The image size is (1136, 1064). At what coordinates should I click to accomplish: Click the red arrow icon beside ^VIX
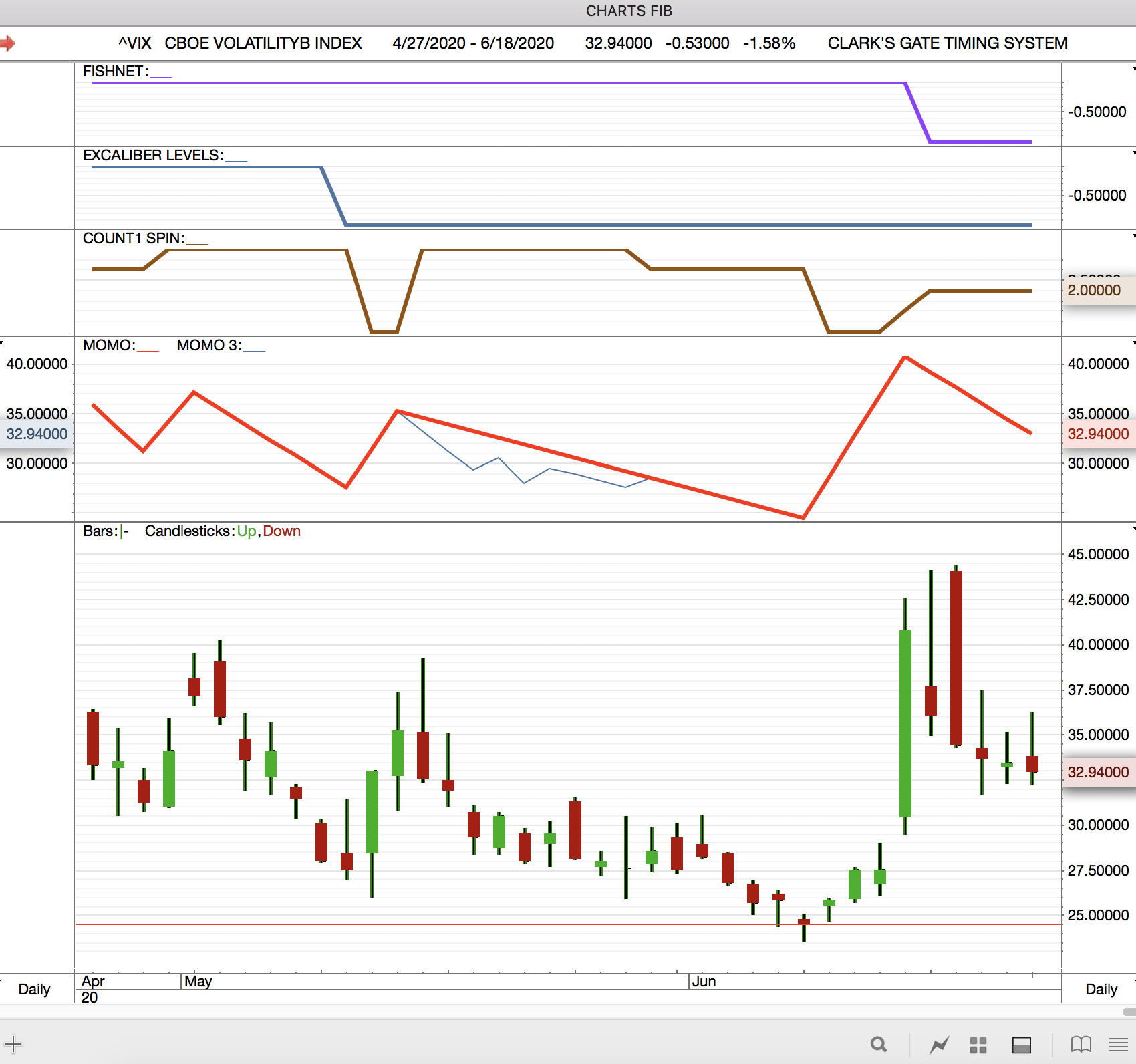tap(7, 44)
